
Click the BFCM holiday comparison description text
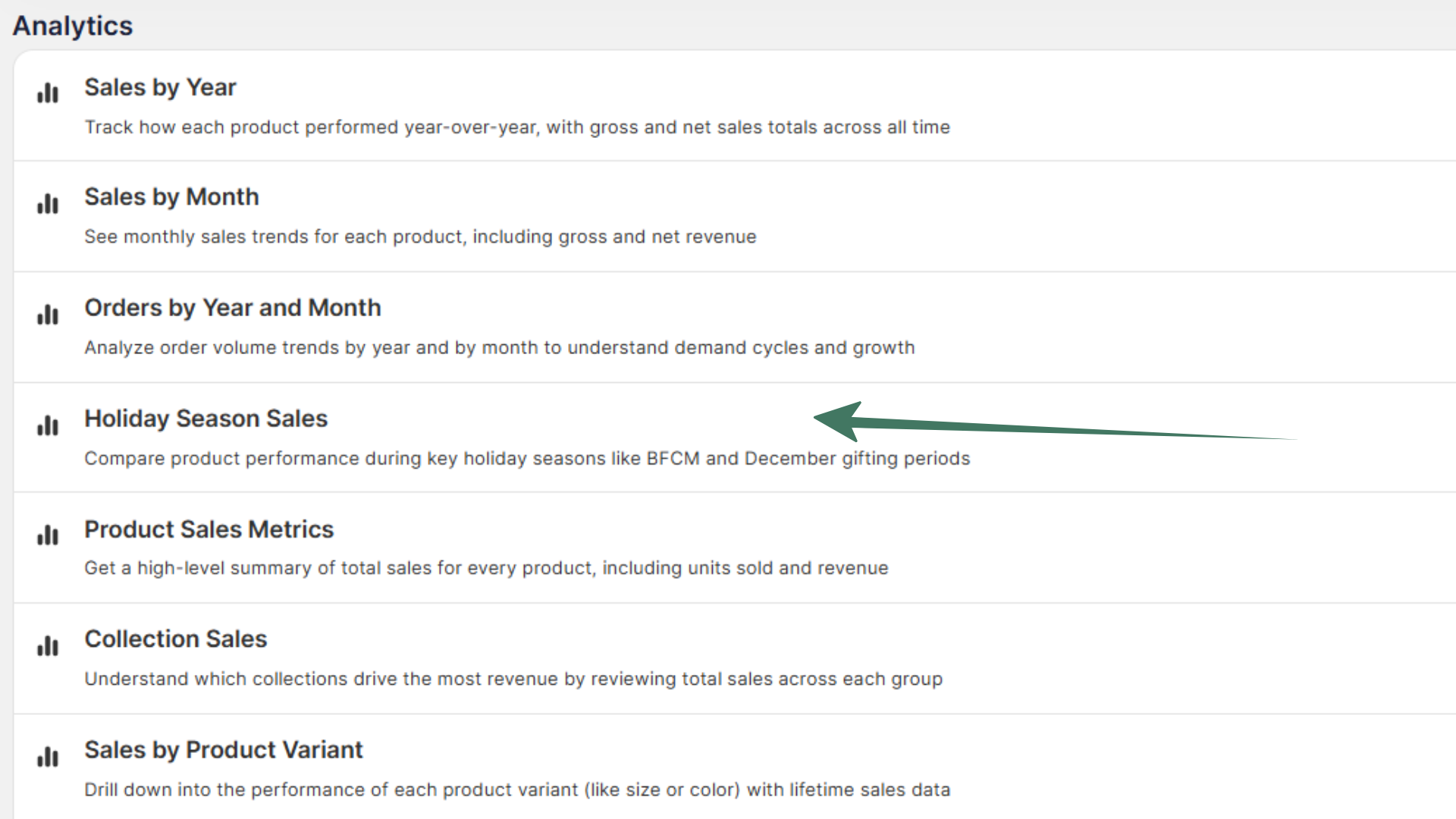point(526,458)
